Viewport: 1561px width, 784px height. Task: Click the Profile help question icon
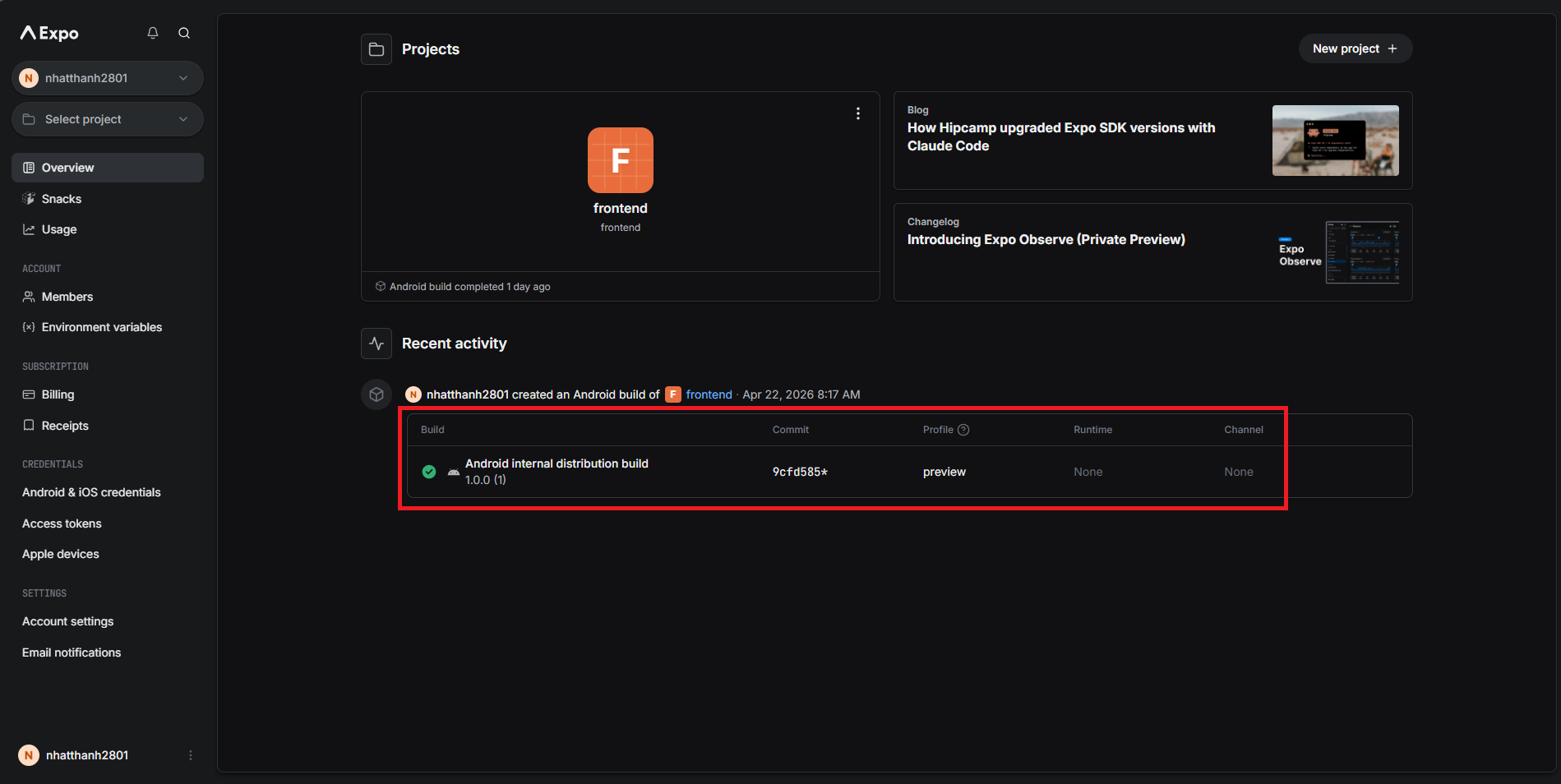963,430
